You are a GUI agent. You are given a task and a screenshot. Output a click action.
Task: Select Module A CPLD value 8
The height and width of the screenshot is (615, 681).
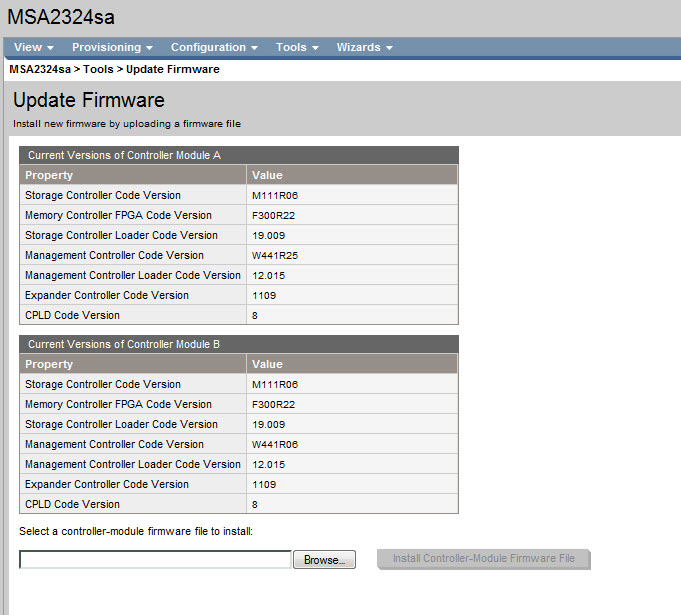tap(255, 315)
